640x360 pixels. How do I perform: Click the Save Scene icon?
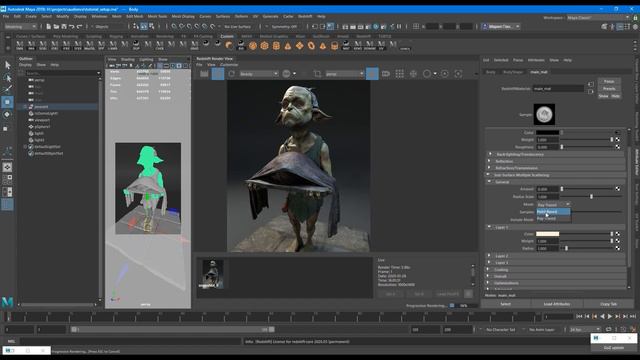[64, 27]
